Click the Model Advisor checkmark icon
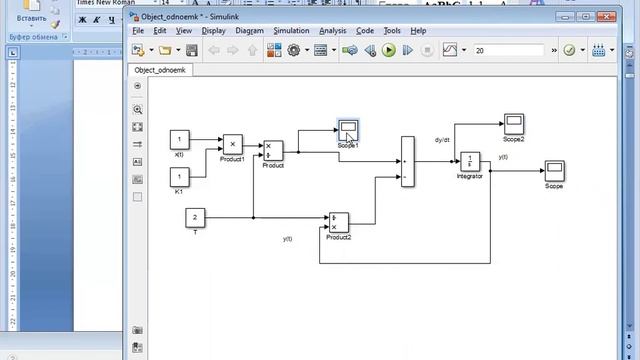Image resolution: width=640 pixels, height=360 pixels. tap(569, 50)
